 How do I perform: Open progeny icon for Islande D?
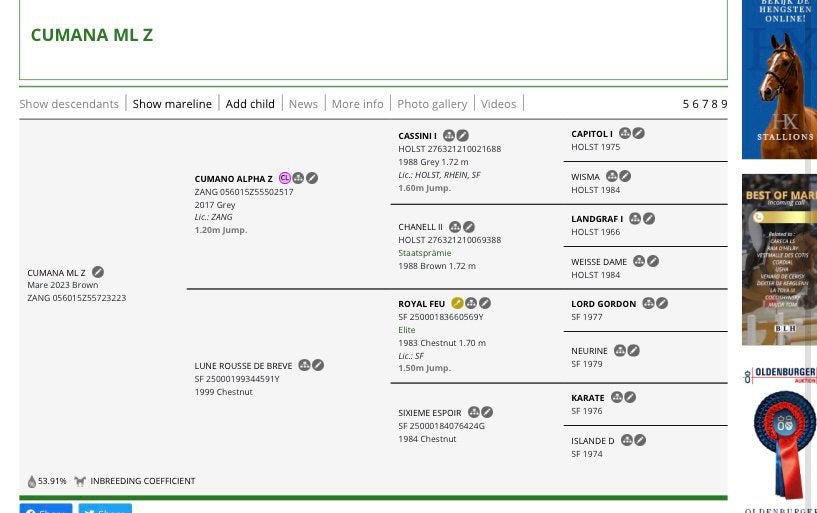(x=626, y=440)
